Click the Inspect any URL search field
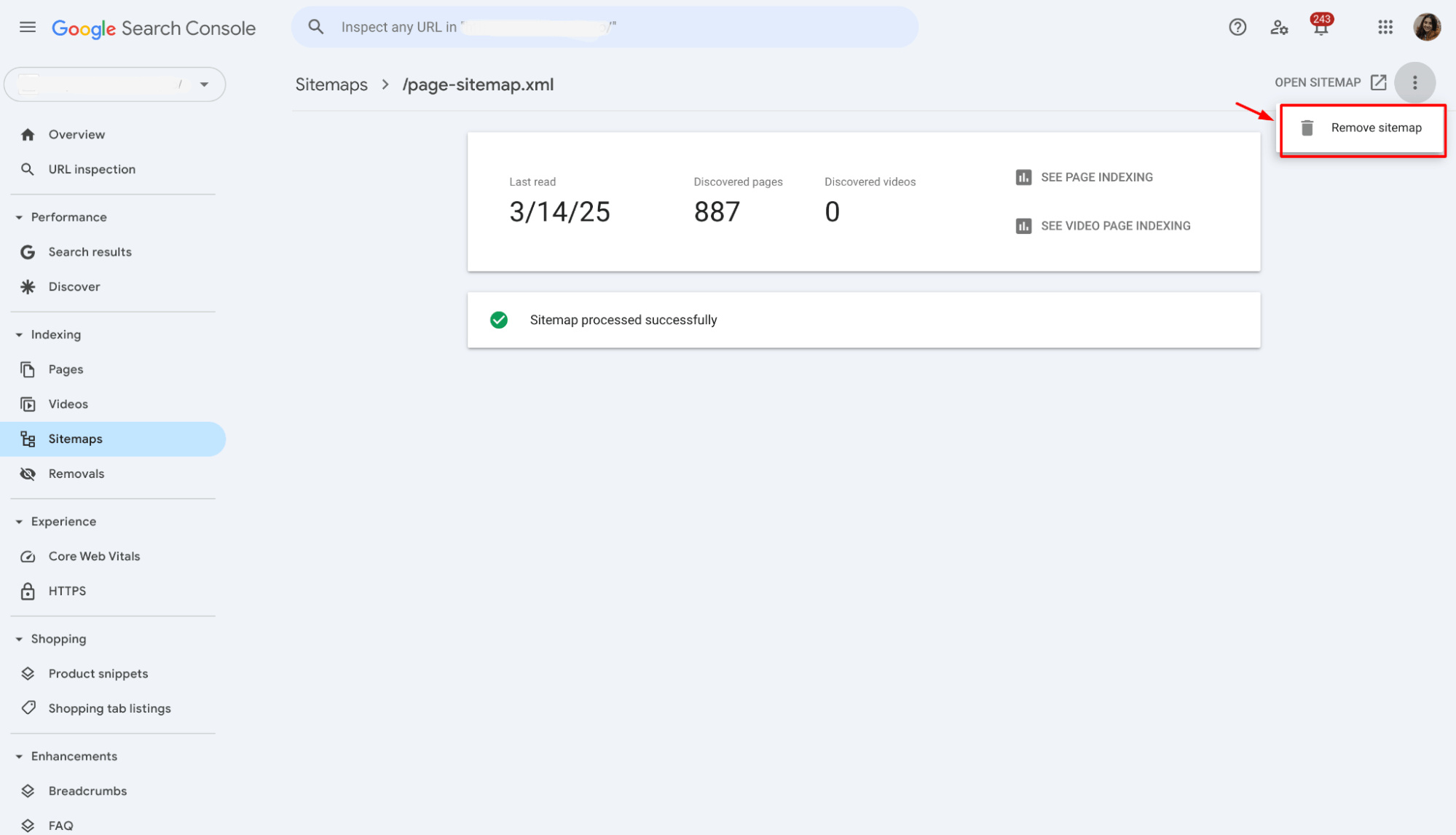Viewport: 1456px width, 835px height. (x=605, y=28)
